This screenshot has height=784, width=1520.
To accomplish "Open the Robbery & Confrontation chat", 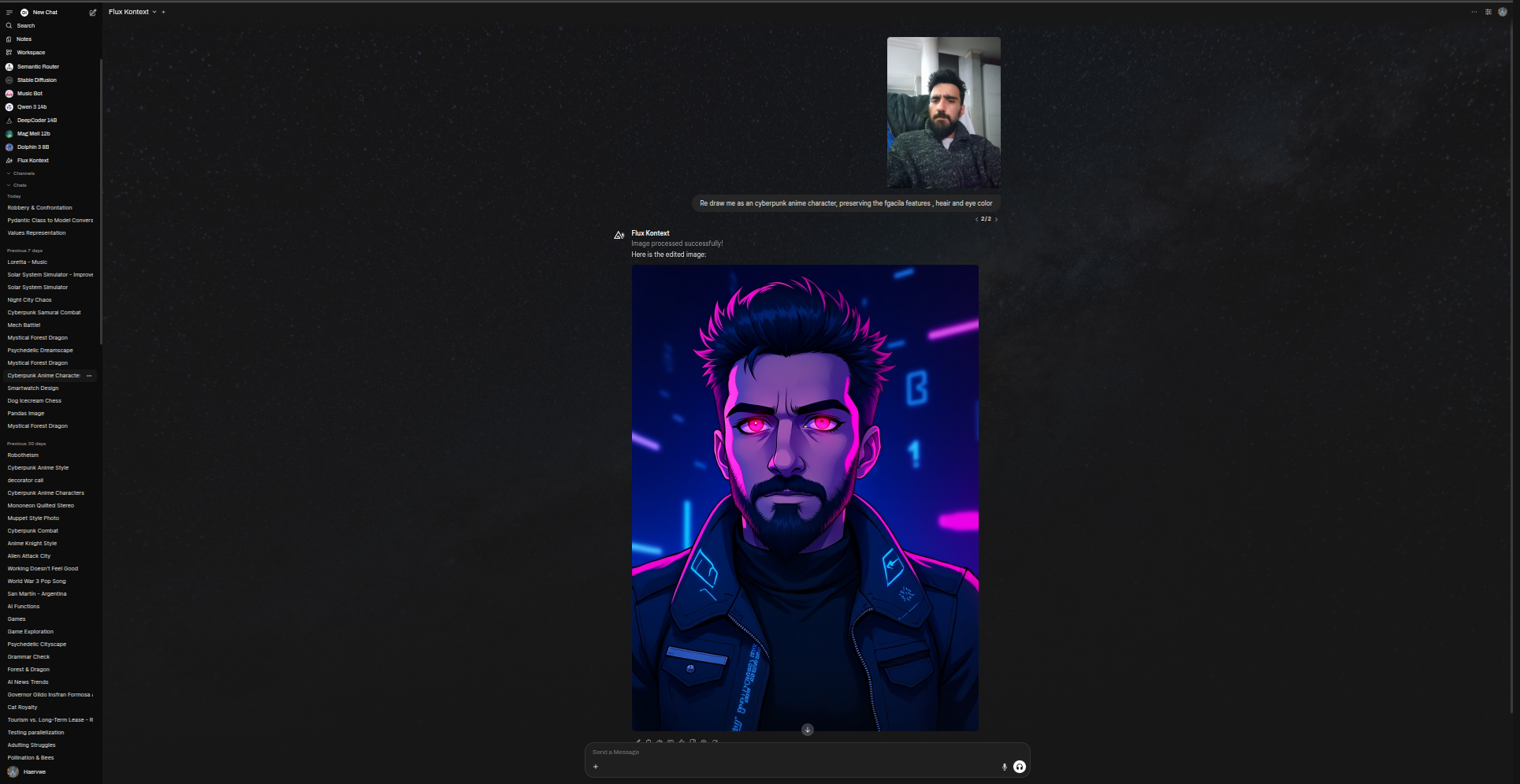I will click(x=39, y=208).
